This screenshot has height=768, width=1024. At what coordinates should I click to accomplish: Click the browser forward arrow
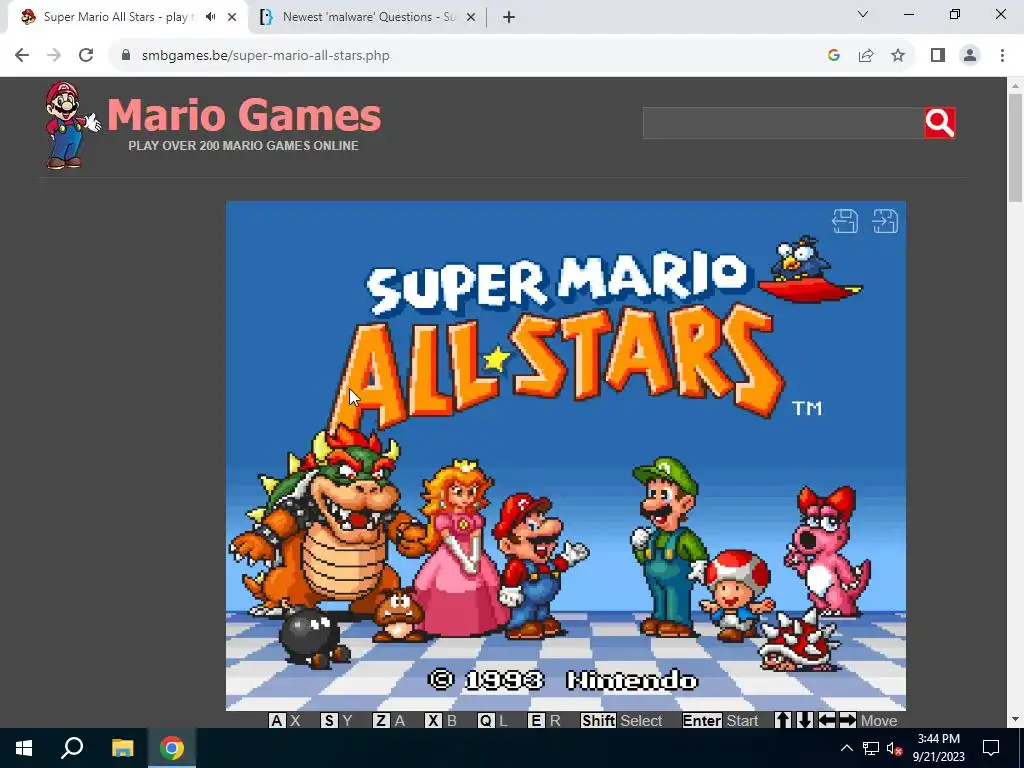pyautogui.click(x=54, y=56)
